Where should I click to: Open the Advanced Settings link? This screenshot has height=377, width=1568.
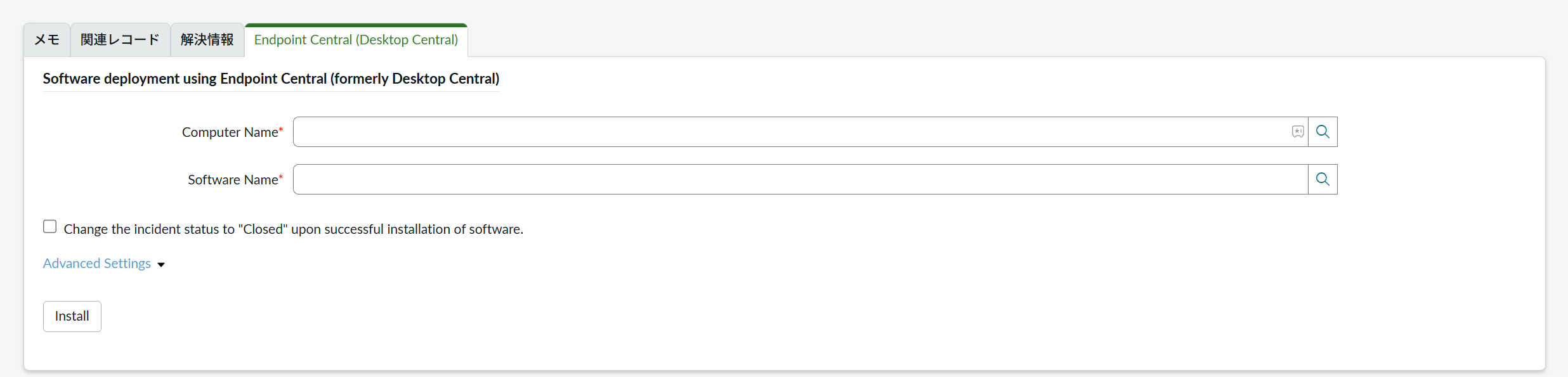click(x=97, y=264)
